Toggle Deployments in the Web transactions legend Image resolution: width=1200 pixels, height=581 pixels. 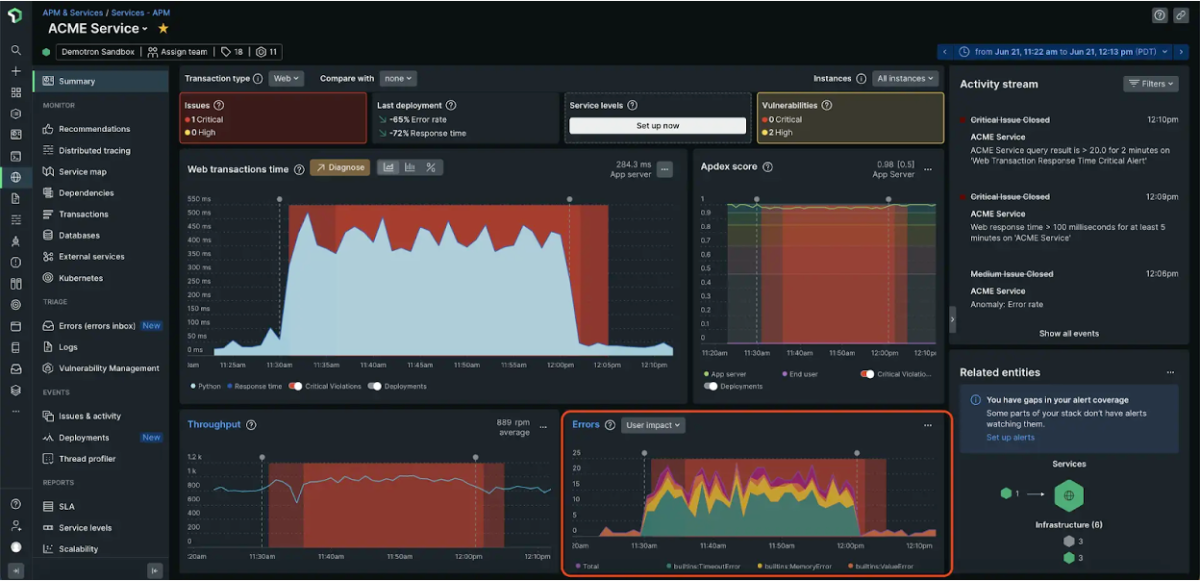pyautogui.click(x=372, y=388)
